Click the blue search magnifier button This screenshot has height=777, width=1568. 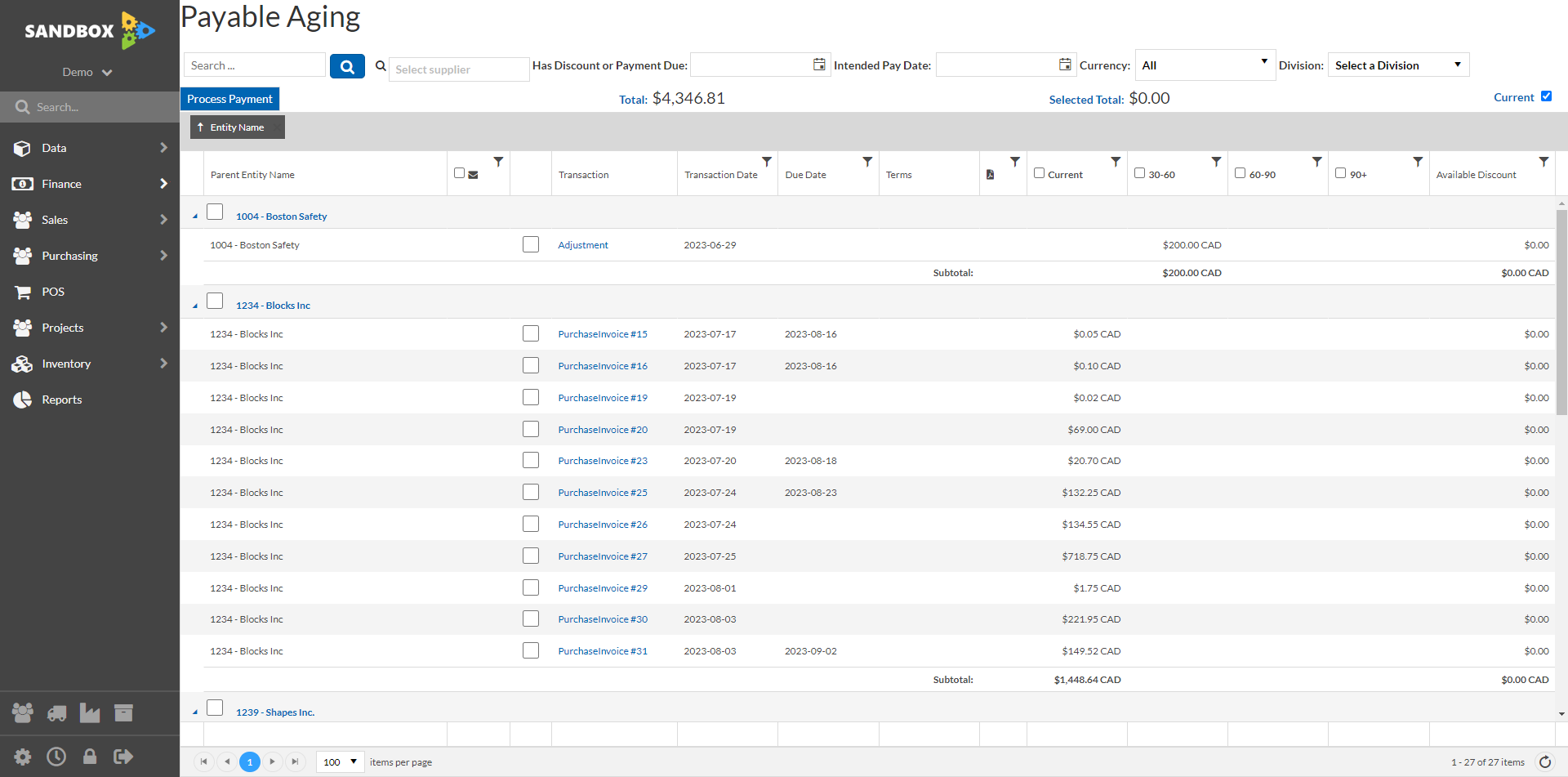[347, 66]
